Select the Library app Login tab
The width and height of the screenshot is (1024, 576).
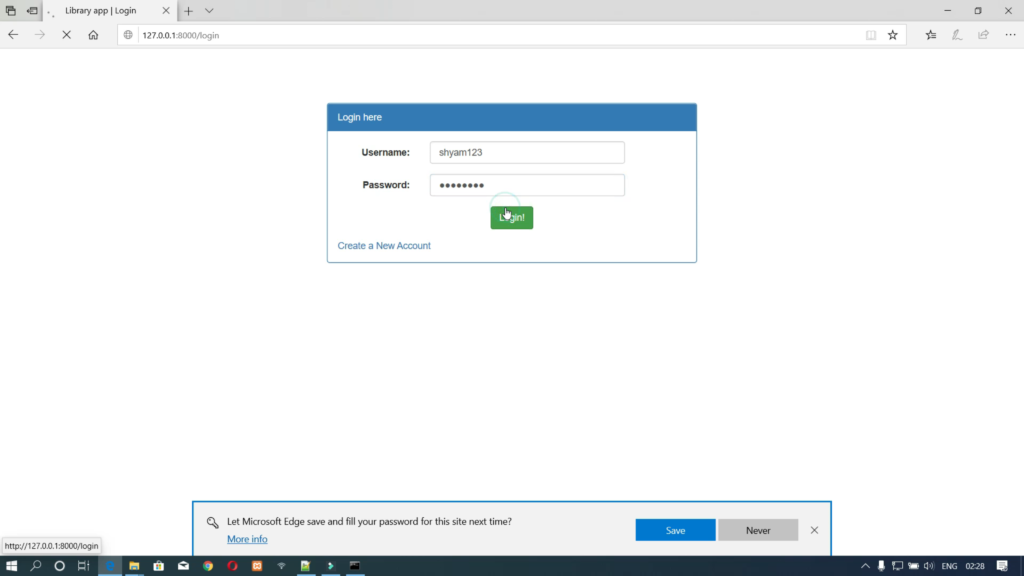click(110, 11)
